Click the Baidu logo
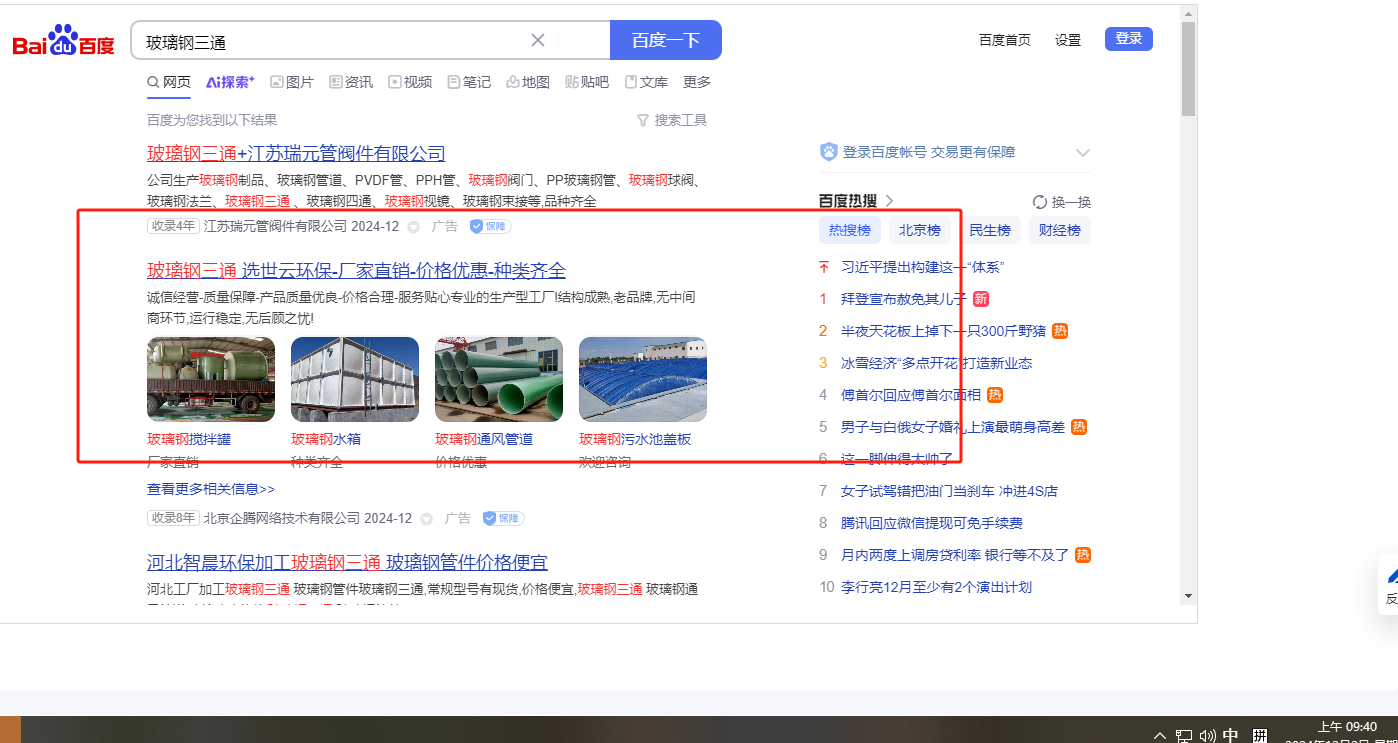 (x=63, y=41)
